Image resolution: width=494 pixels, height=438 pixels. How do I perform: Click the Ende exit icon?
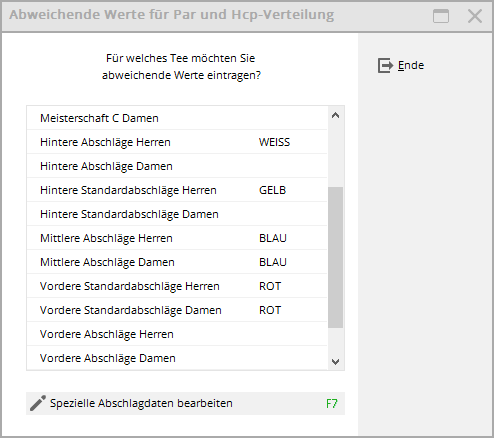pos(385,65)
